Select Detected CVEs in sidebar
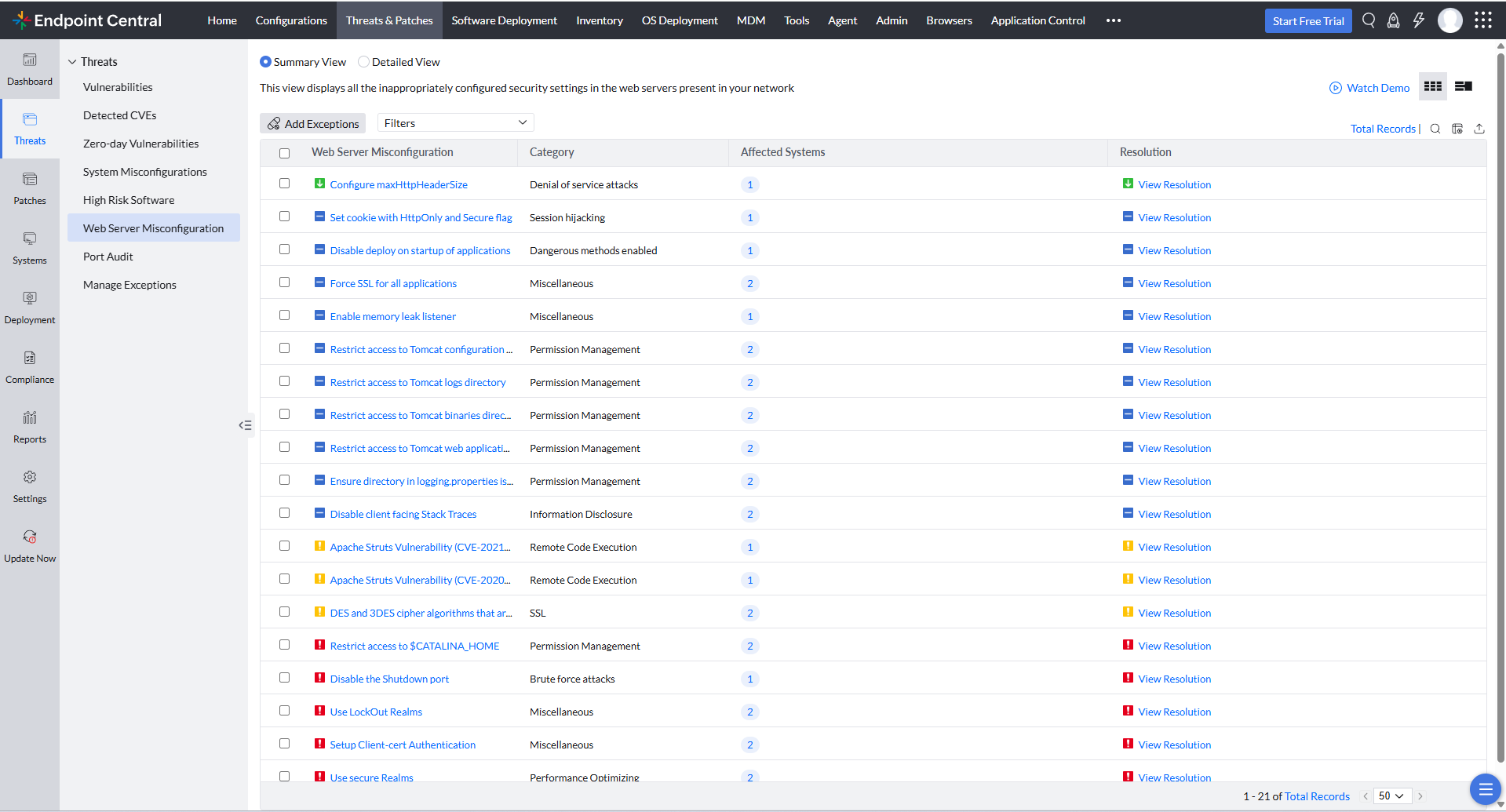The height and width of the screenshot is (812, 1506). (x=120, y=115)
